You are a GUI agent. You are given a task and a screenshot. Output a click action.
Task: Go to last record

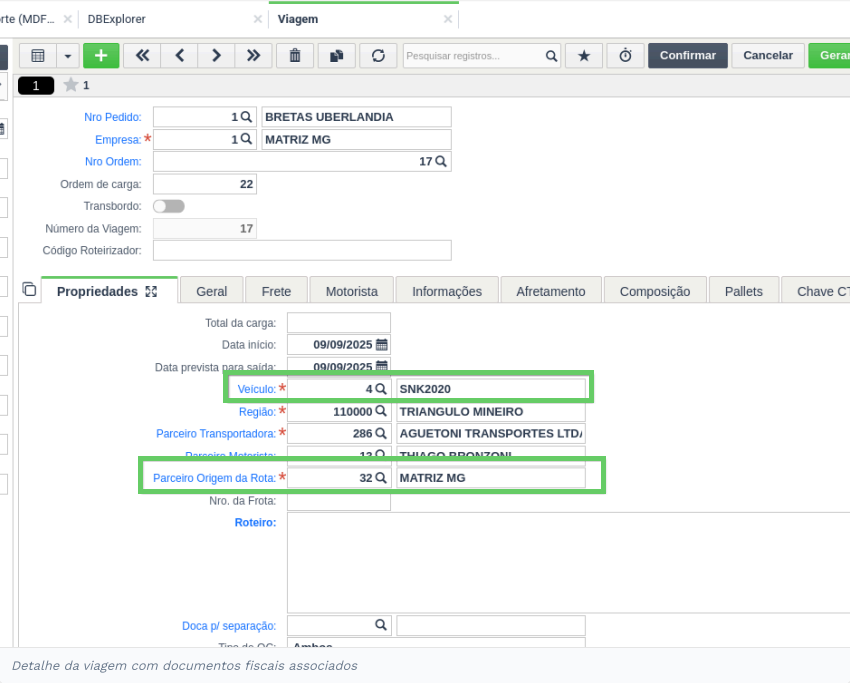253,56
